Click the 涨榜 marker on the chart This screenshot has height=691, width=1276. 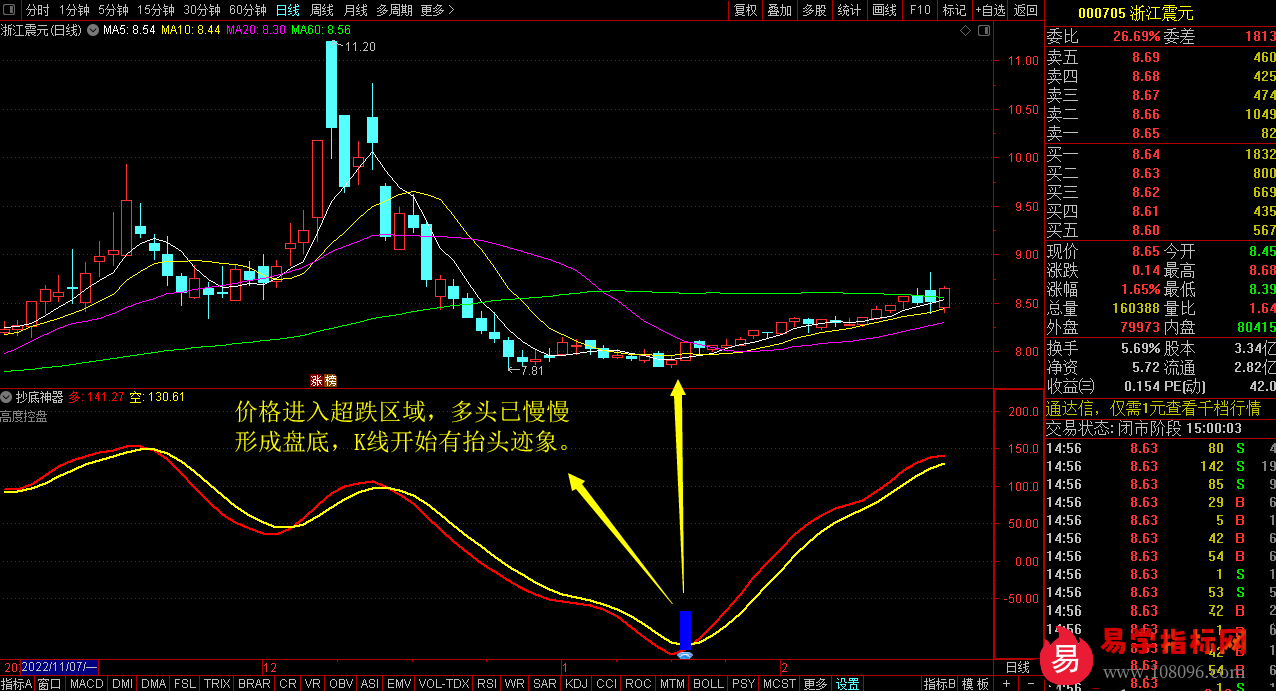coord(323,380)
